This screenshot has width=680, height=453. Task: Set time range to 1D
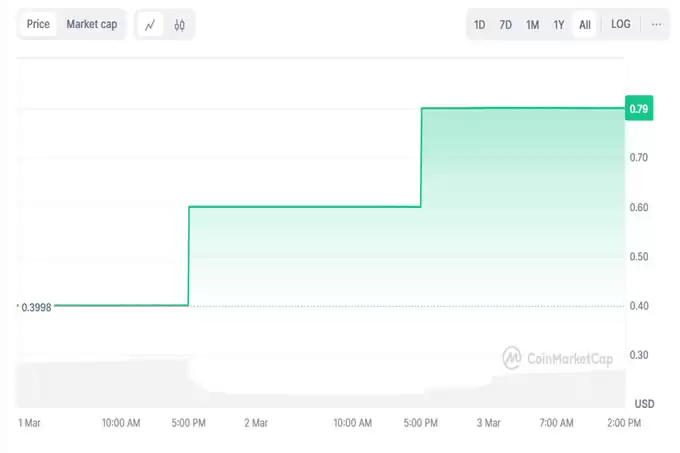pyautogui.click(x=480, y=25)
